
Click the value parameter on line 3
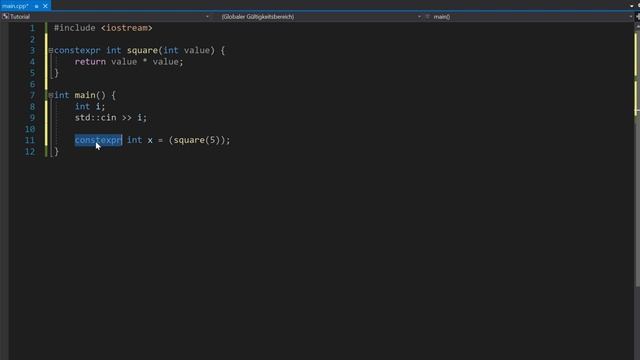[197, 51]
